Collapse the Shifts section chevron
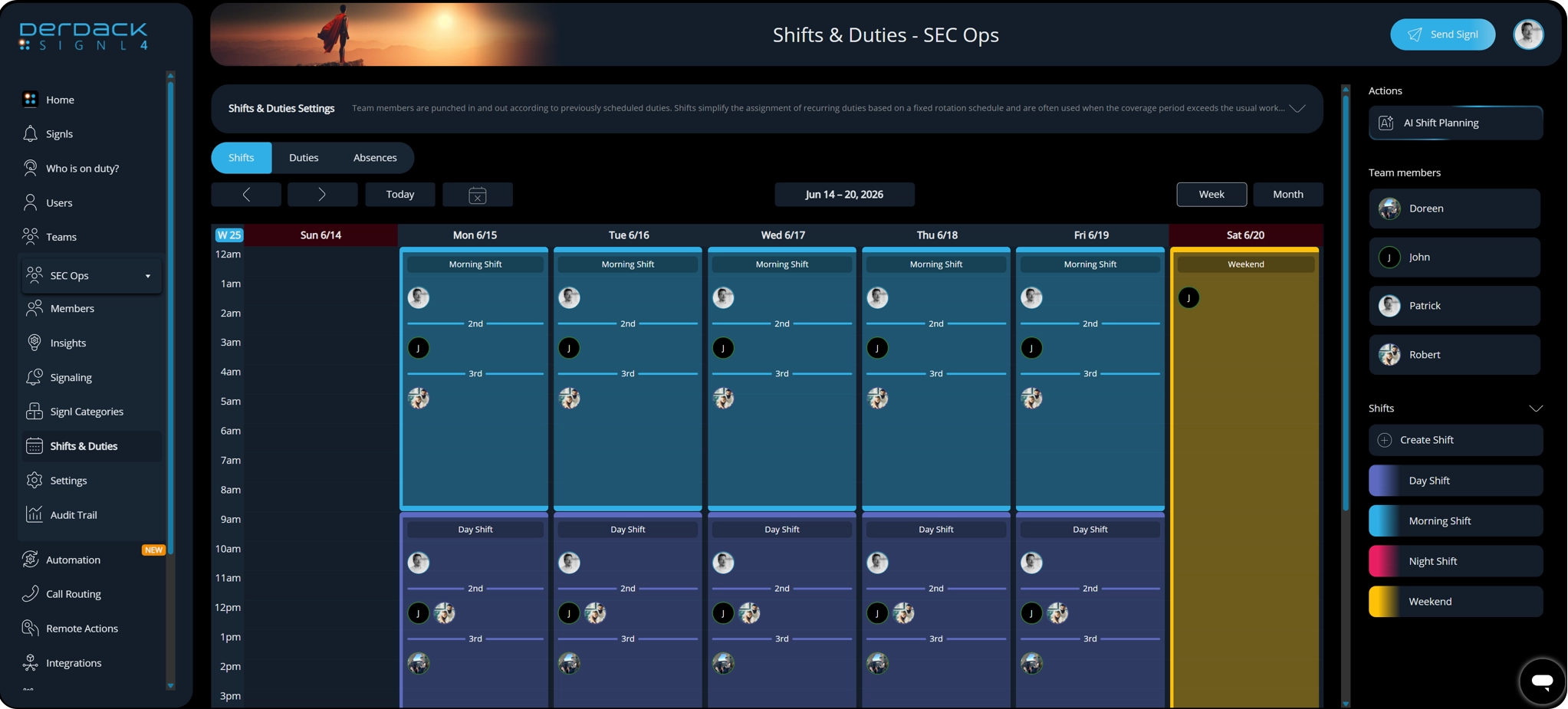Screen dimensions: 1568x709 pos(1536,409)
